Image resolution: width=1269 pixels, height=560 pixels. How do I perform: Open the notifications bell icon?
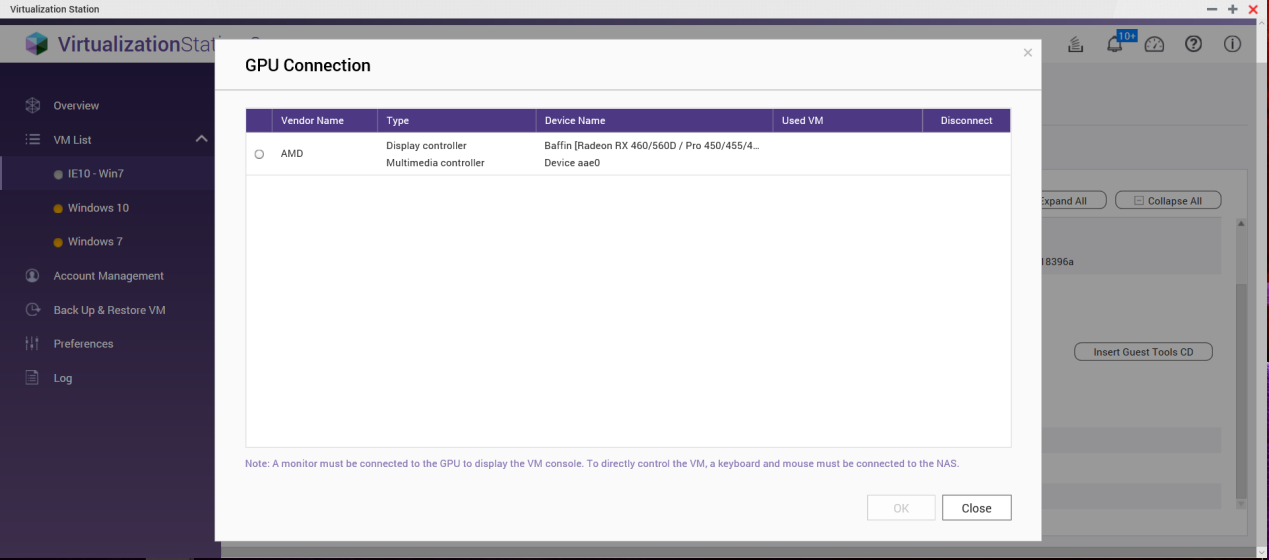pos(1114,45)
